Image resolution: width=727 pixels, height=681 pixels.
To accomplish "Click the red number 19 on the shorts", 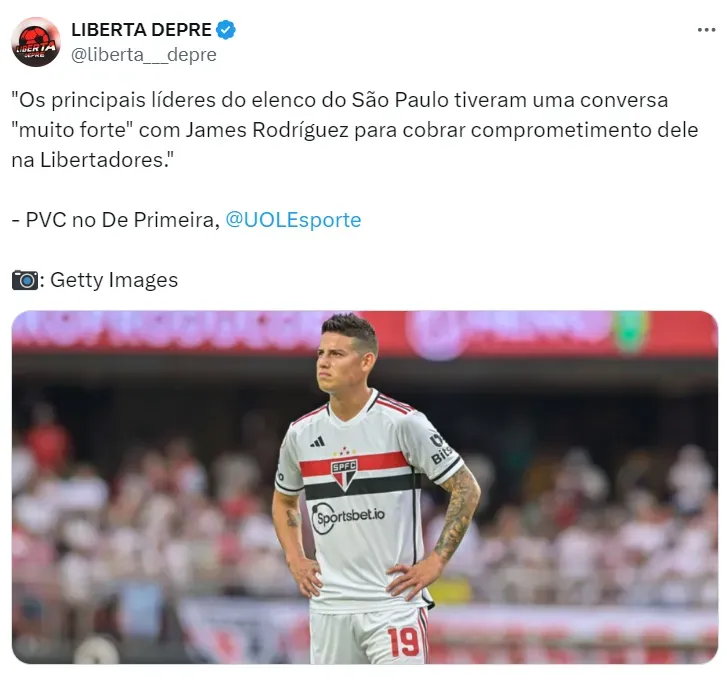I will pos(403,642).
